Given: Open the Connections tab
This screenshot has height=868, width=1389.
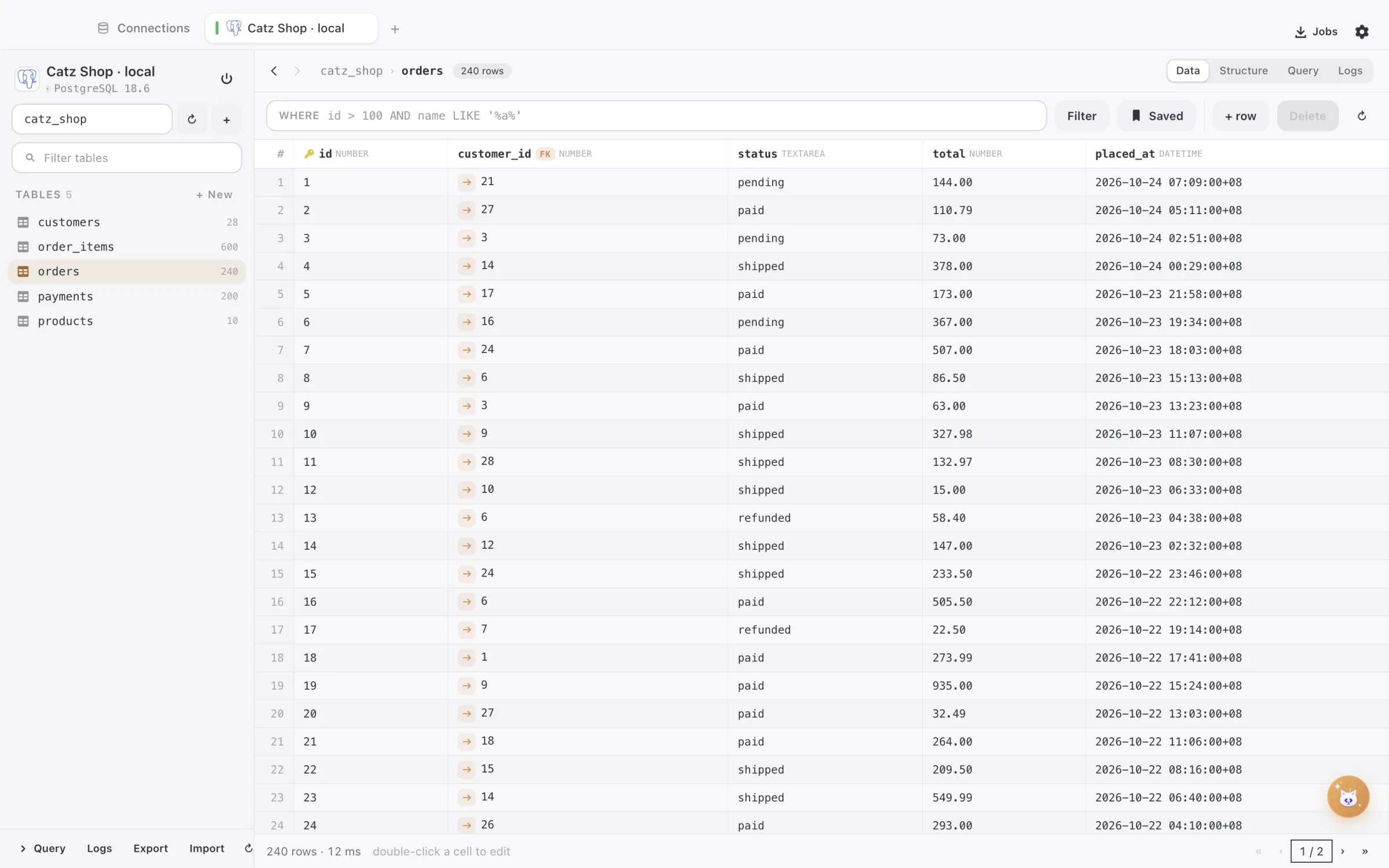Looking at the screenshot, I should click(144, 28).
